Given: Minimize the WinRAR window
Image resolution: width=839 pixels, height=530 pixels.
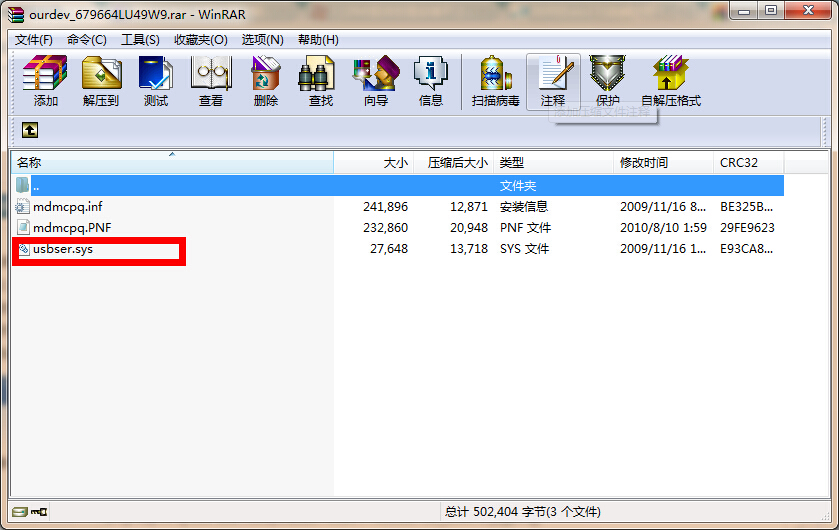Looking at the screenshot, I should pyautogui.click(x=744, y=11).
